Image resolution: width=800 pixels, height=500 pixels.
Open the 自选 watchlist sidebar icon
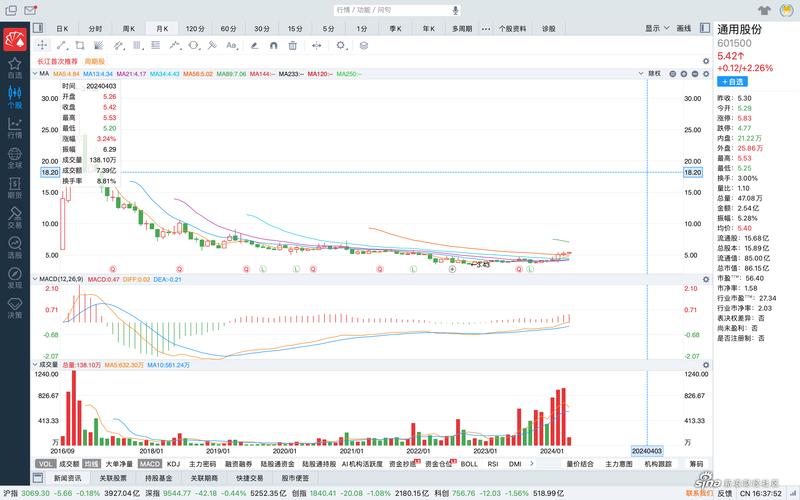[x=15, y=69]
